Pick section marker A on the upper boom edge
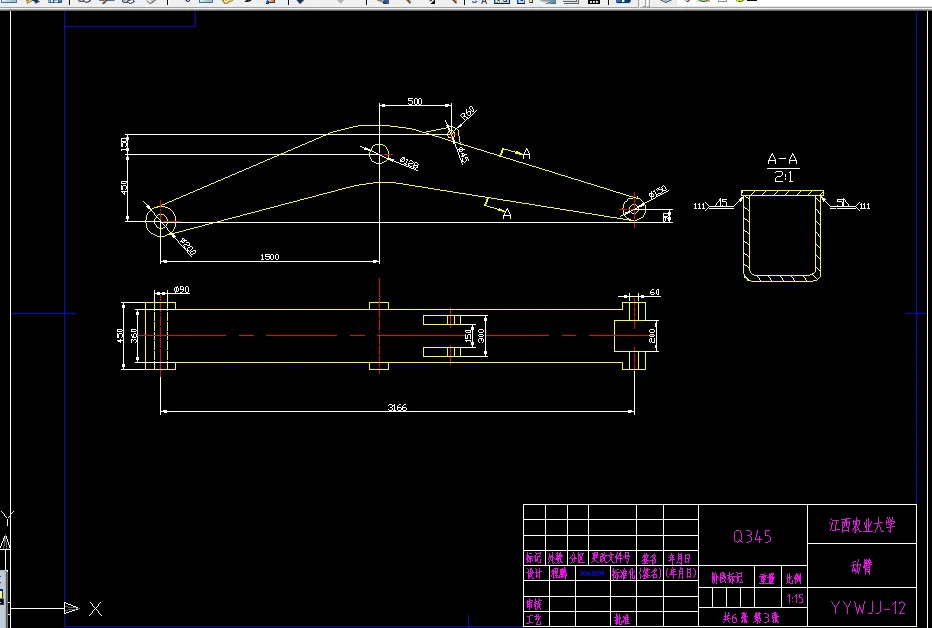This screenshot has width=932, height=628. click(525, 154)
